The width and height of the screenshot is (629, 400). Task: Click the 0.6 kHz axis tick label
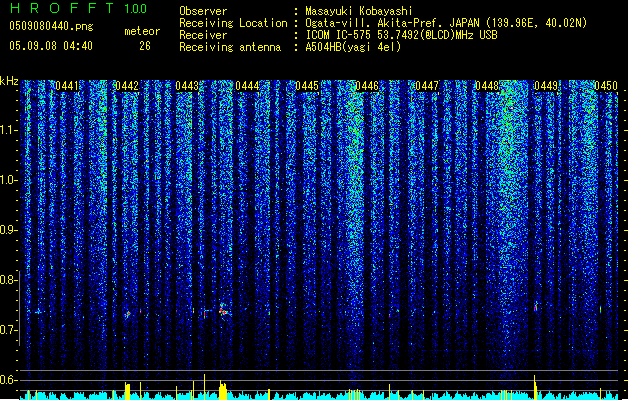[8, 380]
